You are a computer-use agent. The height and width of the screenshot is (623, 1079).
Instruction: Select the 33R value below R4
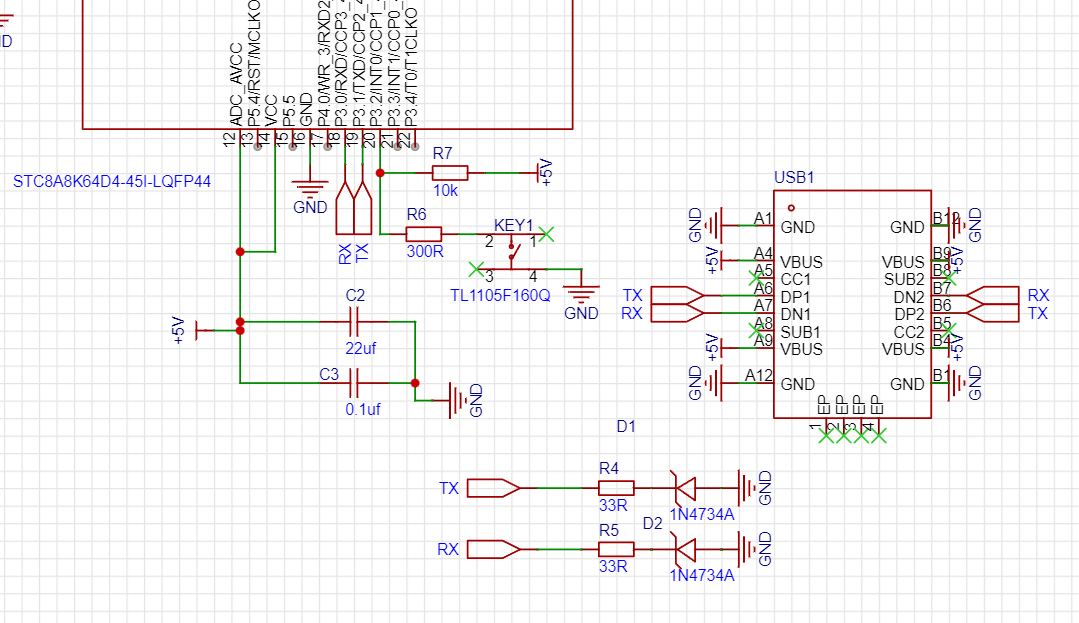612,506
